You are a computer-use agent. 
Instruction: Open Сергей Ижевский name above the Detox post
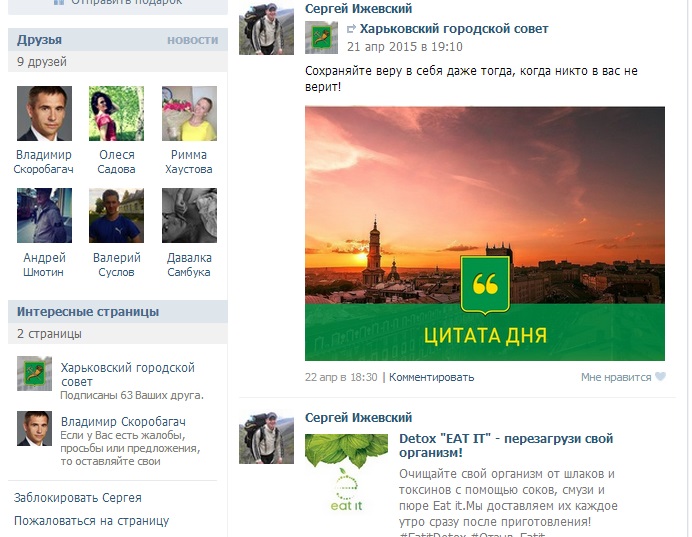(358, 417)
